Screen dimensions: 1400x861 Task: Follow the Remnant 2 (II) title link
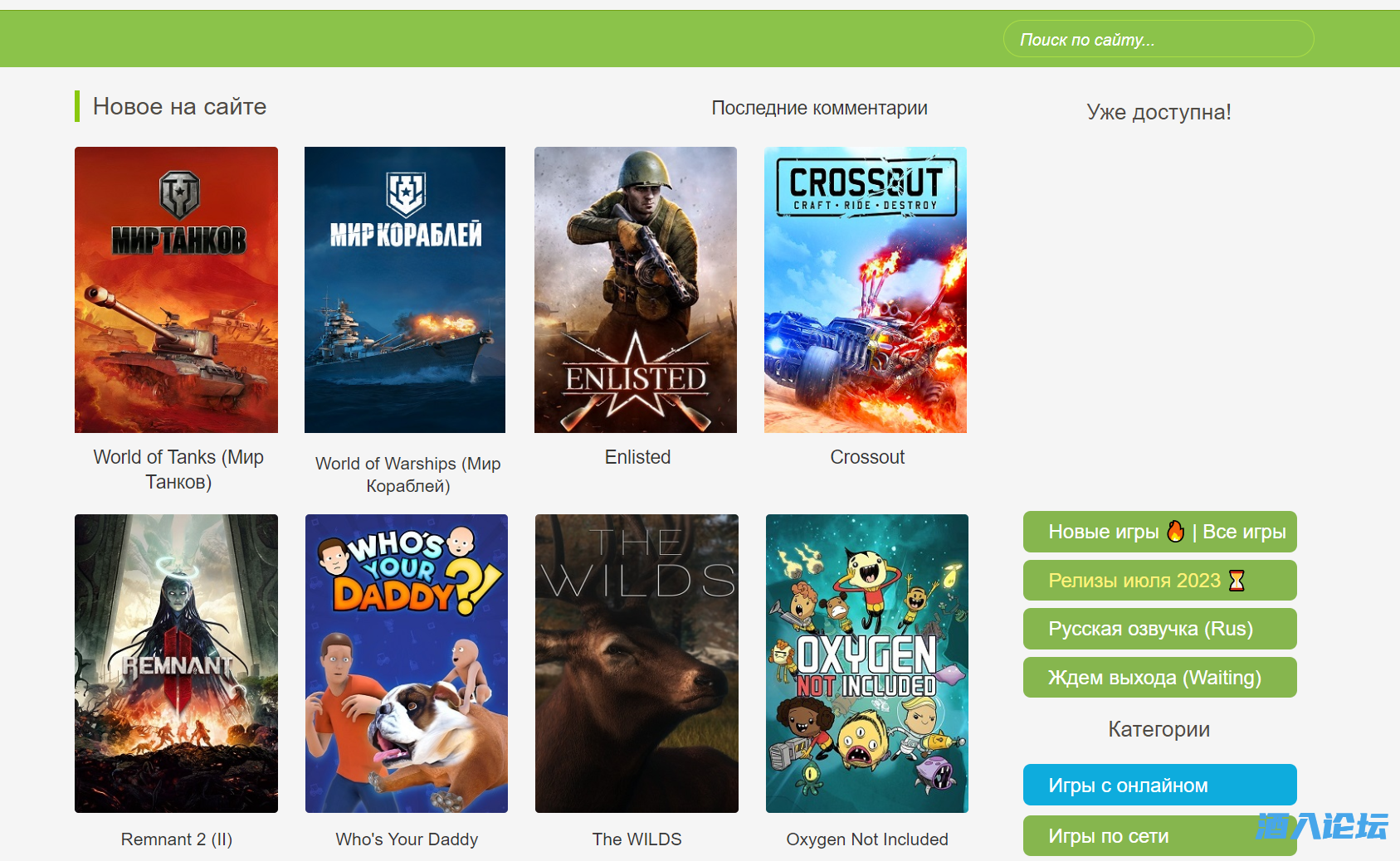[x=177, y=839]
